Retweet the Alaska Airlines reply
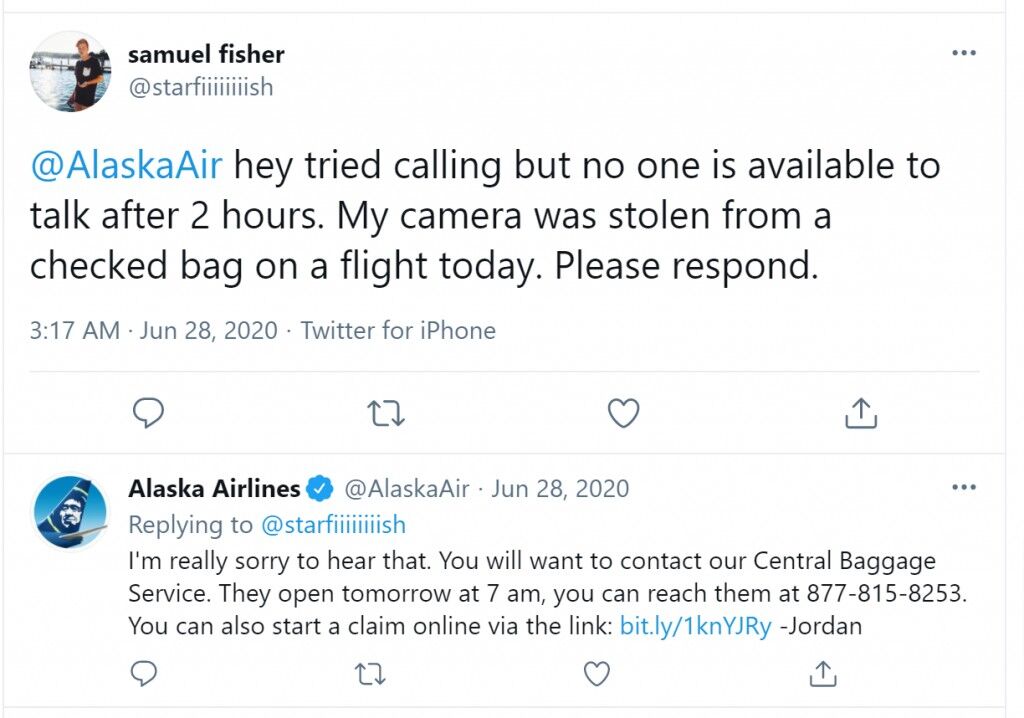This screenshot has height=718, width=1024. (370, 674)
